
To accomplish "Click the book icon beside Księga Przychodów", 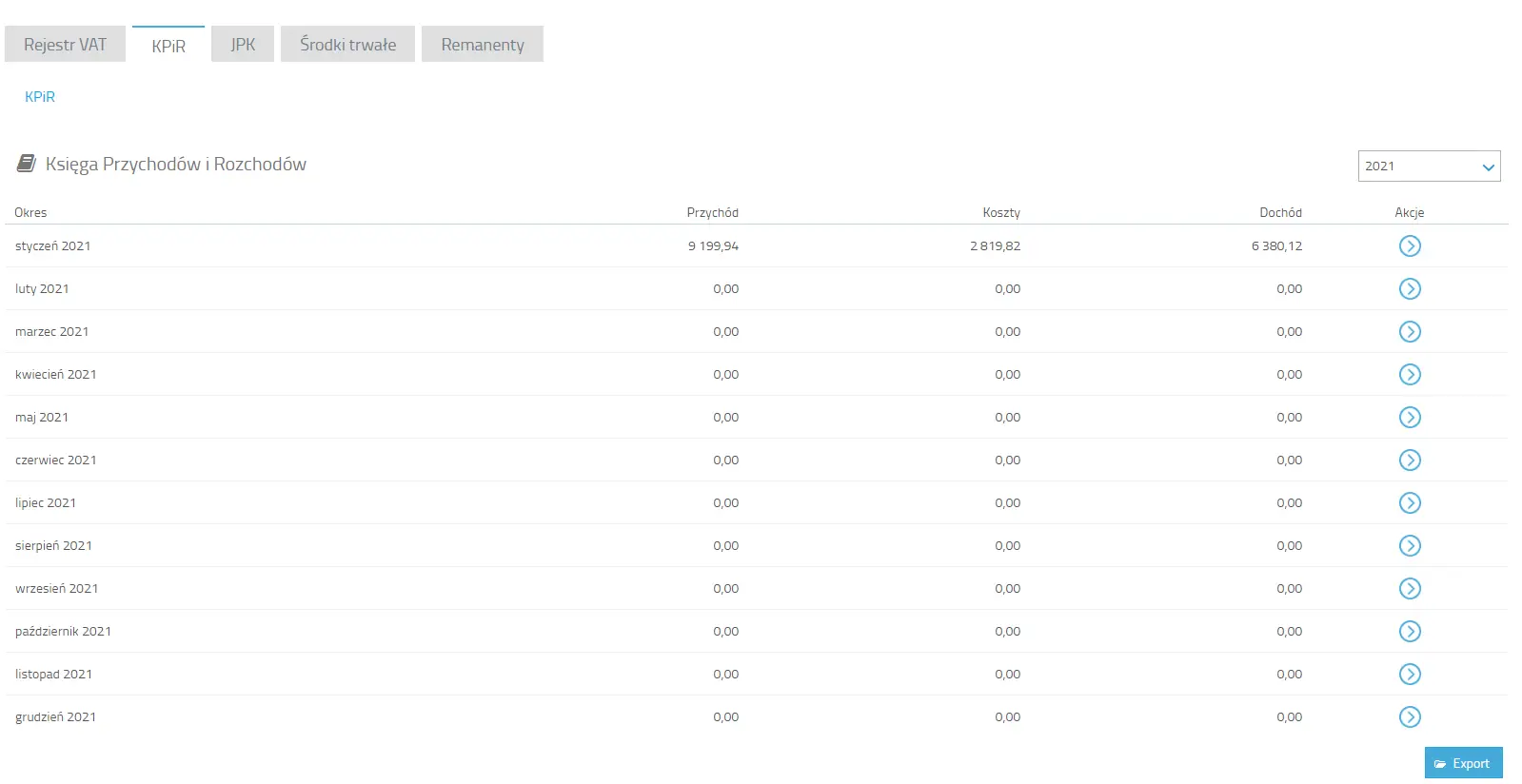I will pyautogui.click(x=27, y=164).
